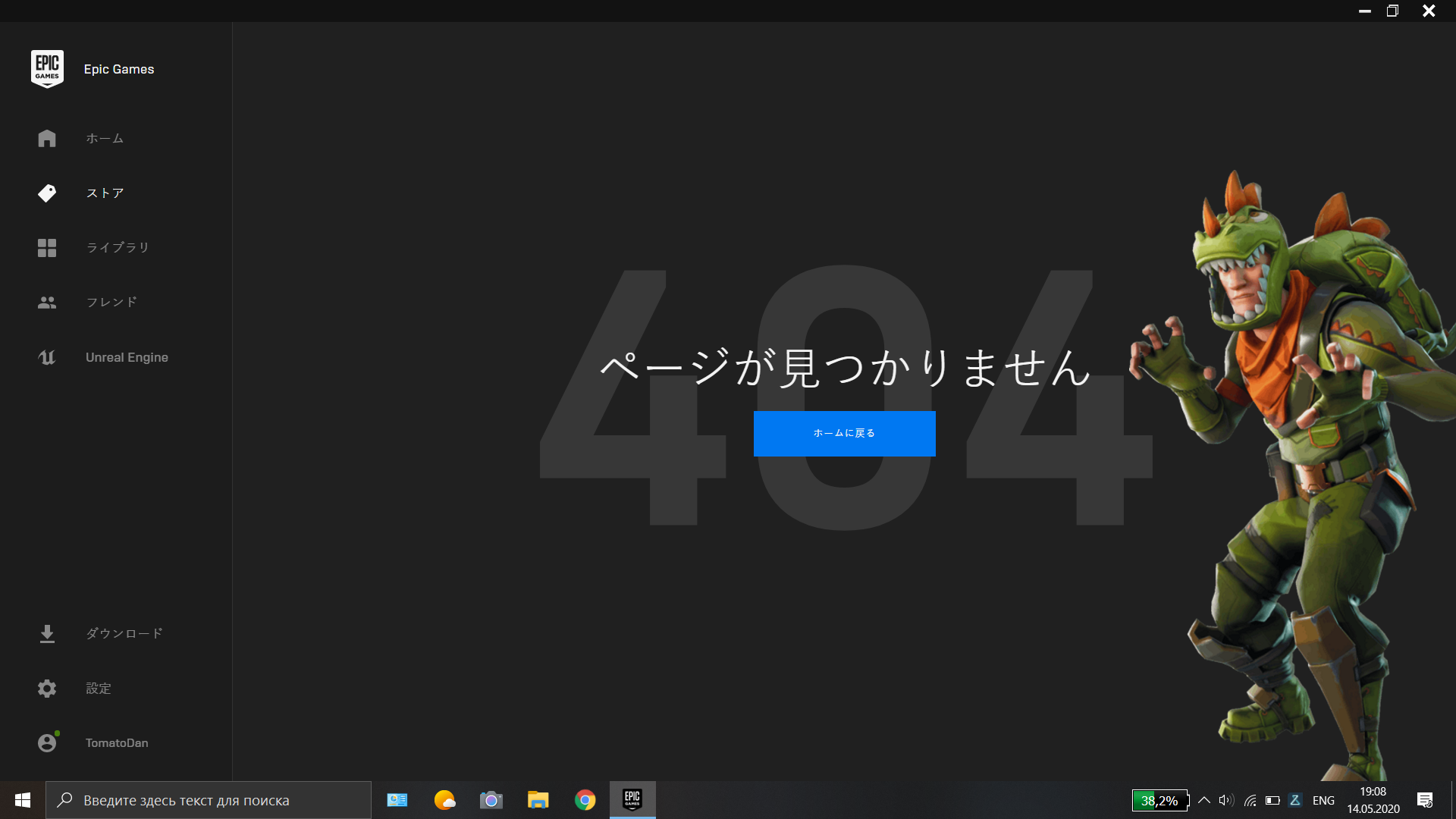Open the ダウンロード arrow icon
Screen dimensions: 1456x819
pos(47,634)
